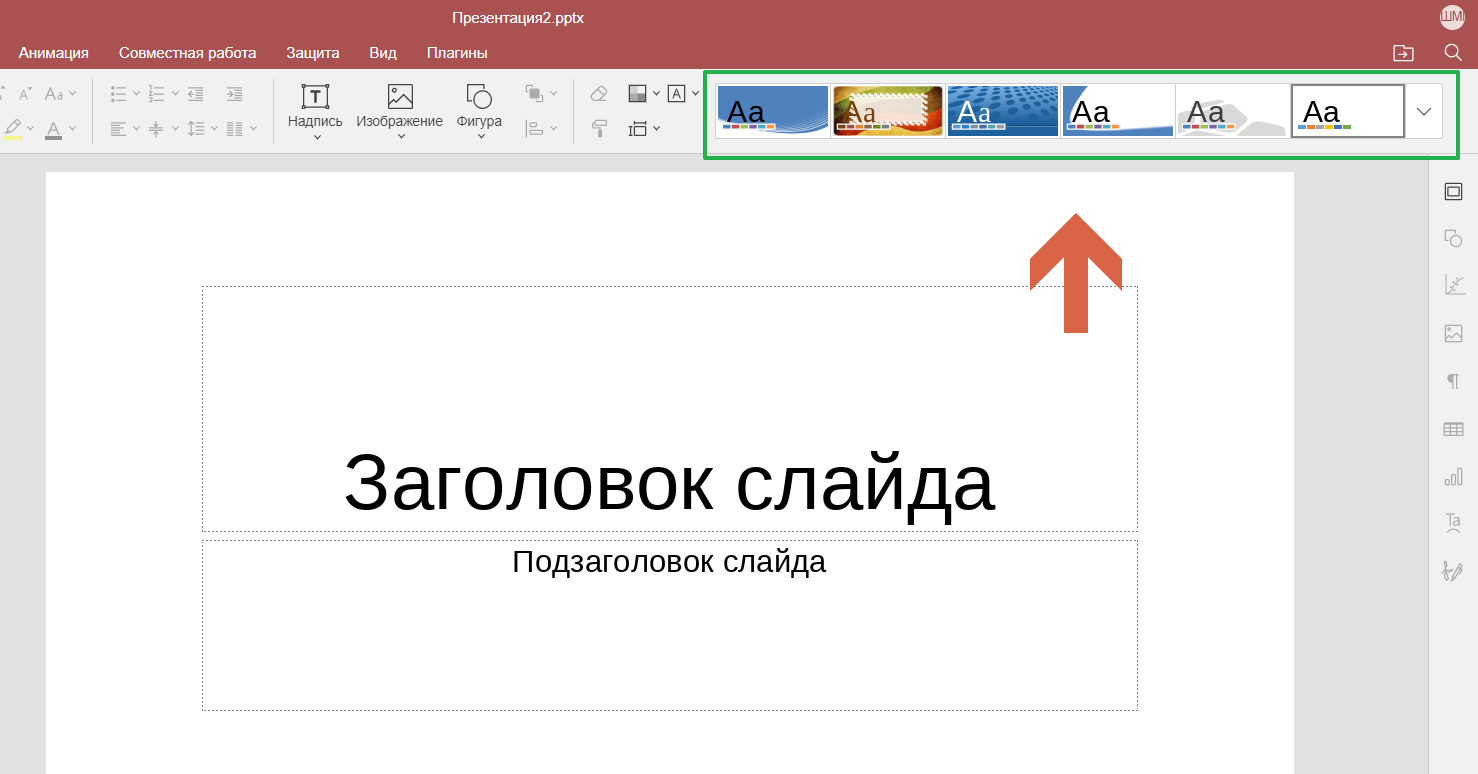
Task: Open the color scheme dropdown
Action: click(x=644, y=94)
